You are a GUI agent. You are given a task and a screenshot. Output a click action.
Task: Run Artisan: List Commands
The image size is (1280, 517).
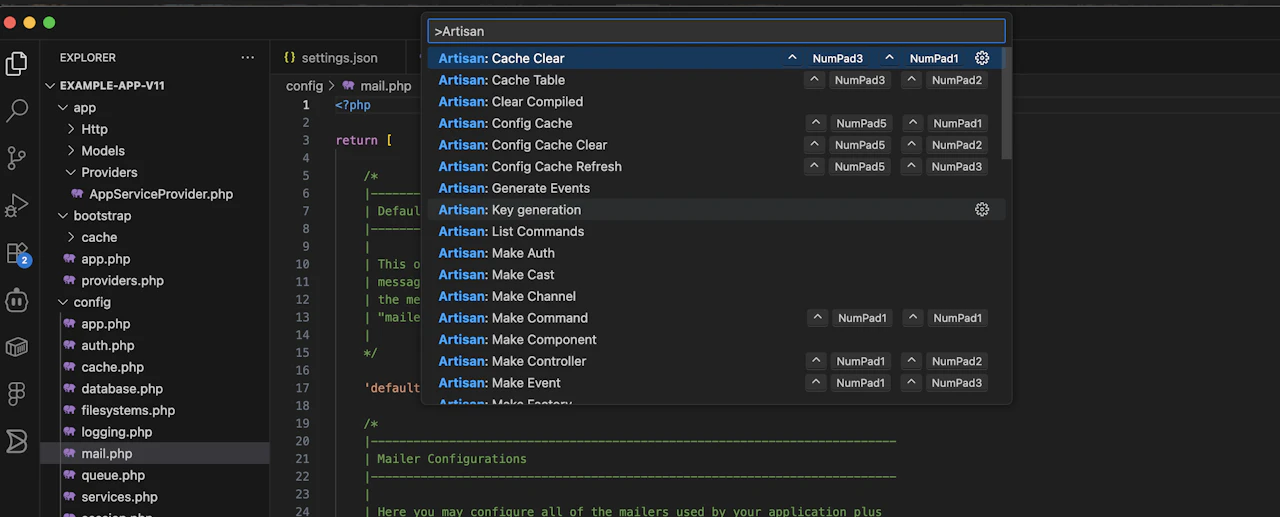click(716, 231)
